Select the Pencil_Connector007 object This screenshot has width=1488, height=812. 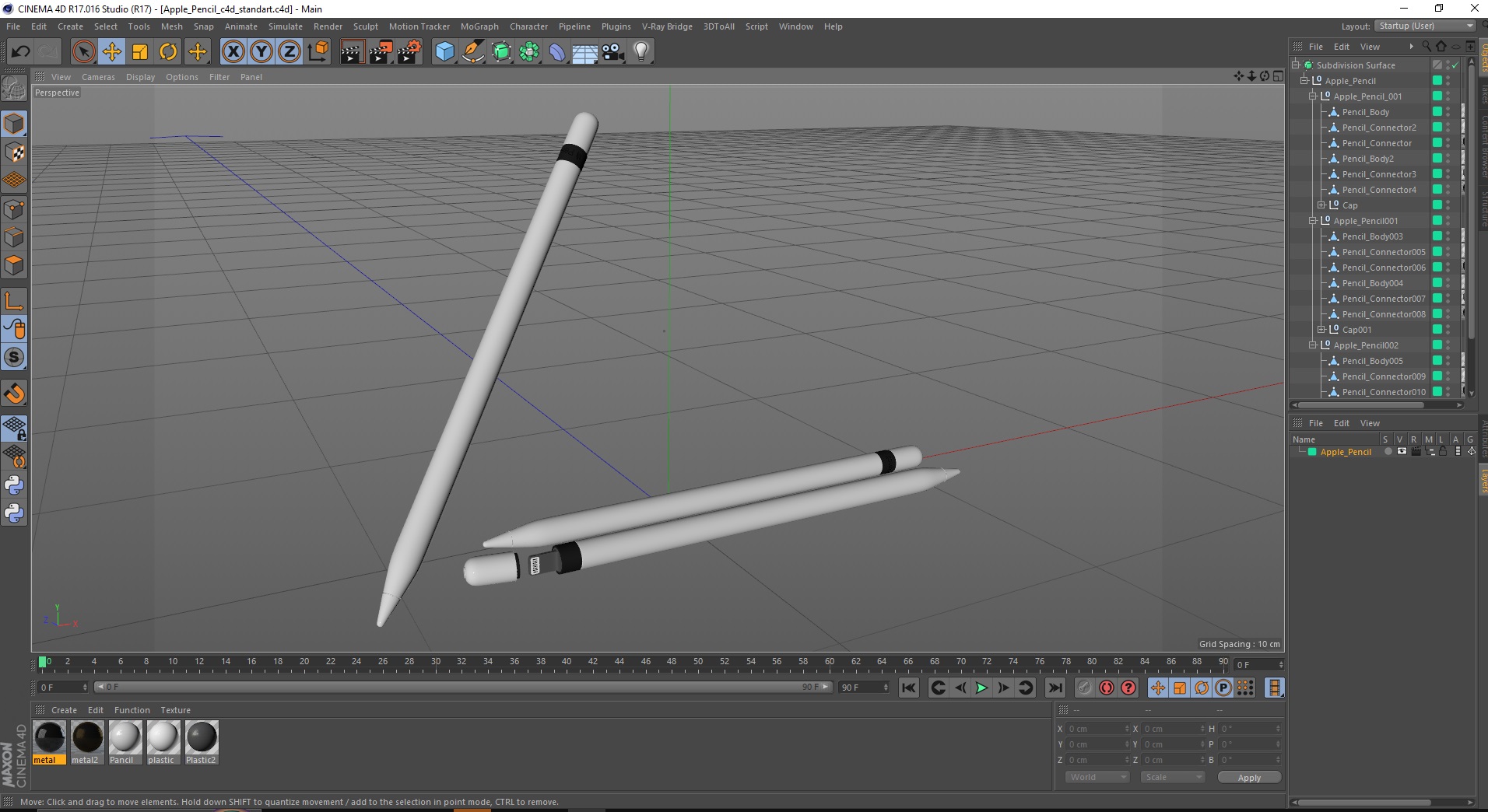click(x=1384, y=299)
